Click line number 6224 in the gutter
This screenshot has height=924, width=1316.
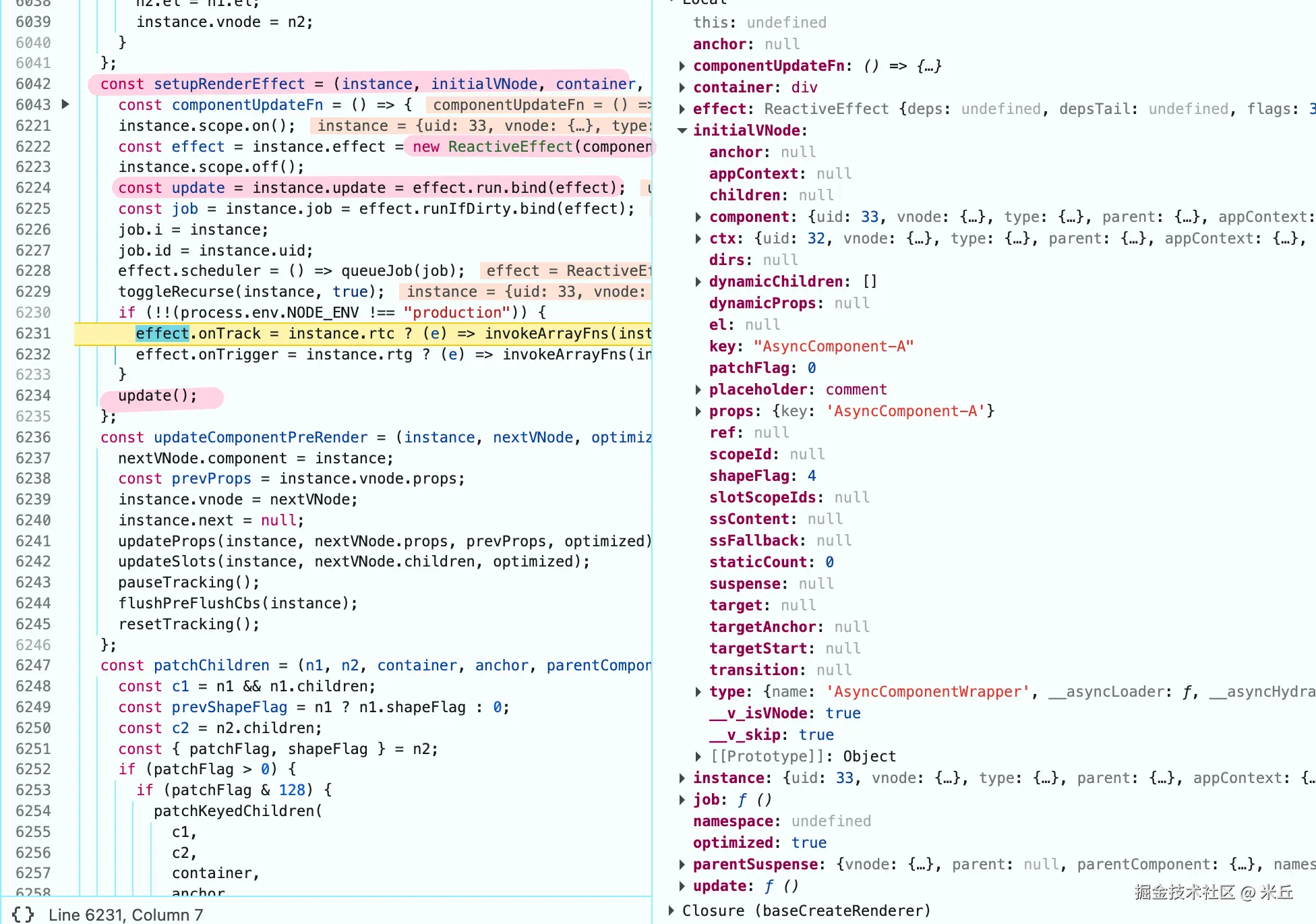tap(33, 187)
